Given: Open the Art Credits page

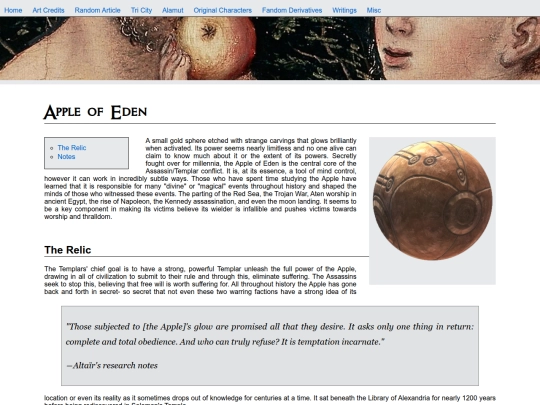Looking at the screenshot, I should tap(48, 10).
